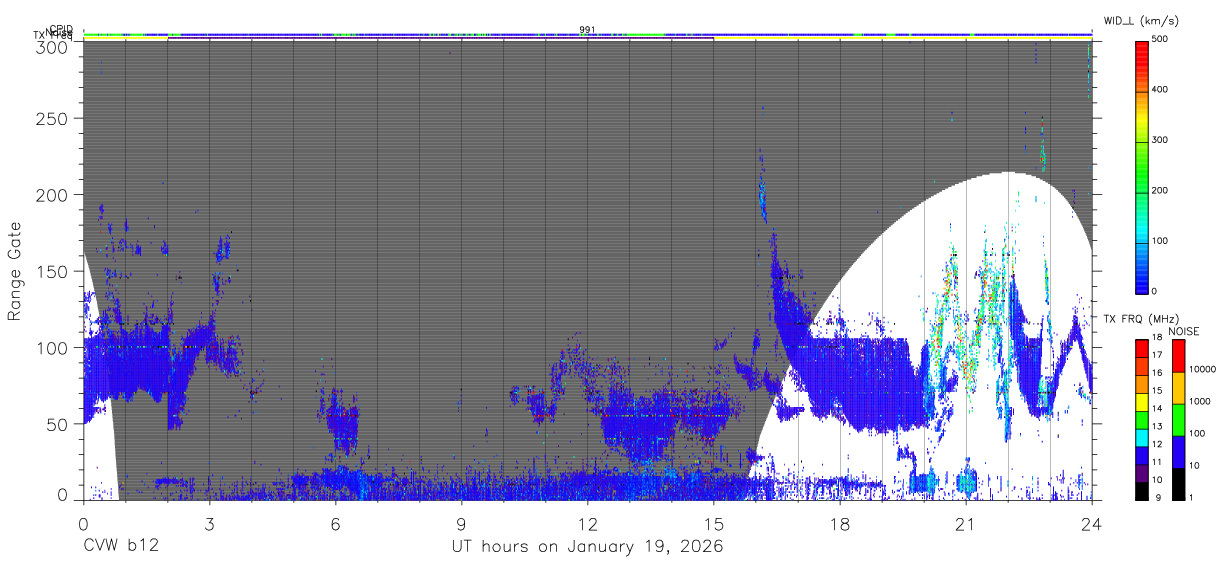Click the yellow segment of the TX FRQ colorbar
This screenshot has height=567, width=1228.
coord(1142,402)
